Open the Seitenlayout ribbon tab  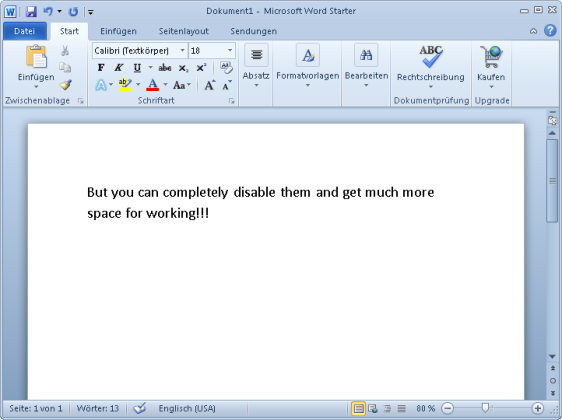point(184,31)
